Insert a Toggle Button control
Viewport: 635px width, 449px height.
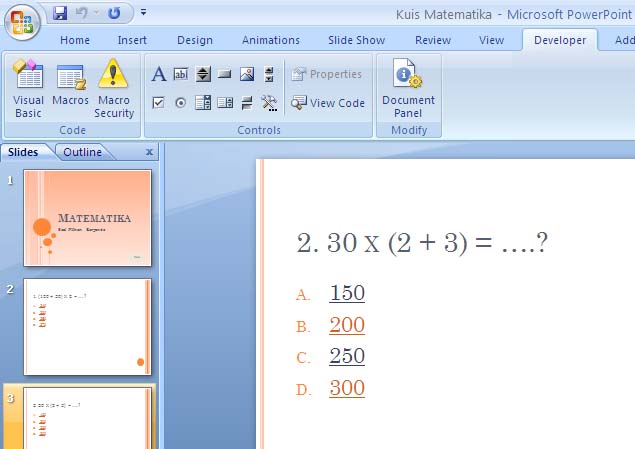[x=247, y=102]
